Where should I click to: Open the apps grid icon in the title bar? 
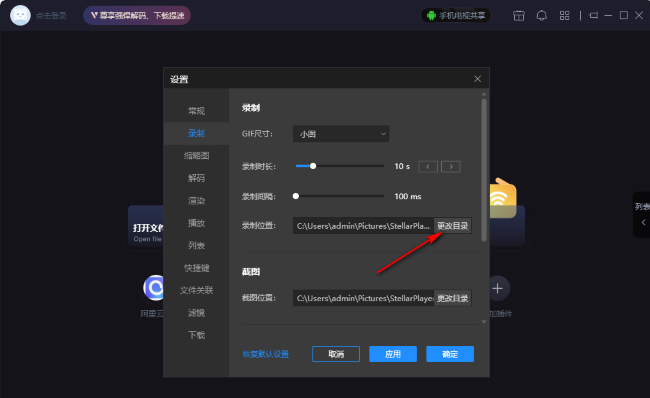point(564,16)
